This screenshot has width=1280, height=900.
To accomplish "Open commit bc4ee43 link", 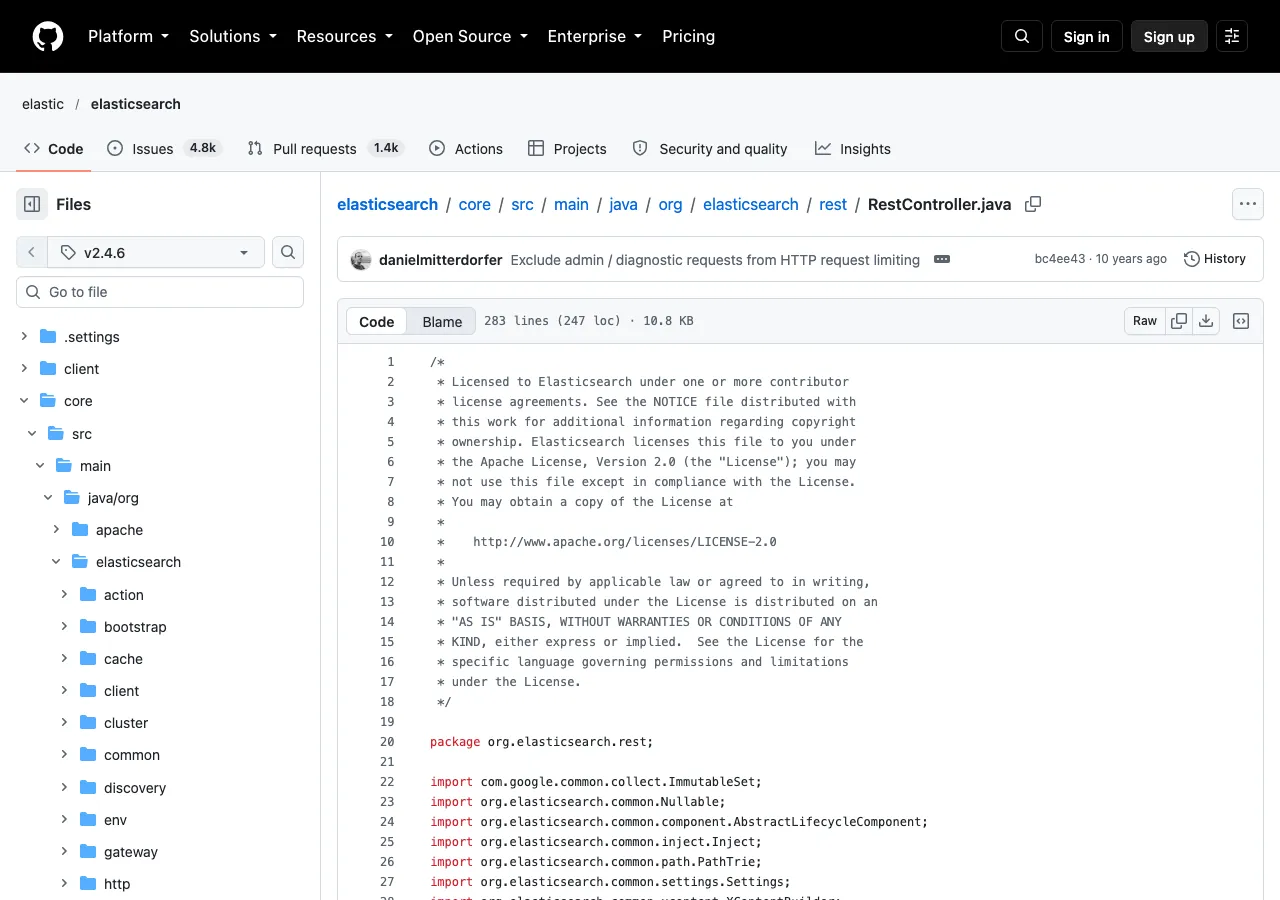I will coord(1060,259).
